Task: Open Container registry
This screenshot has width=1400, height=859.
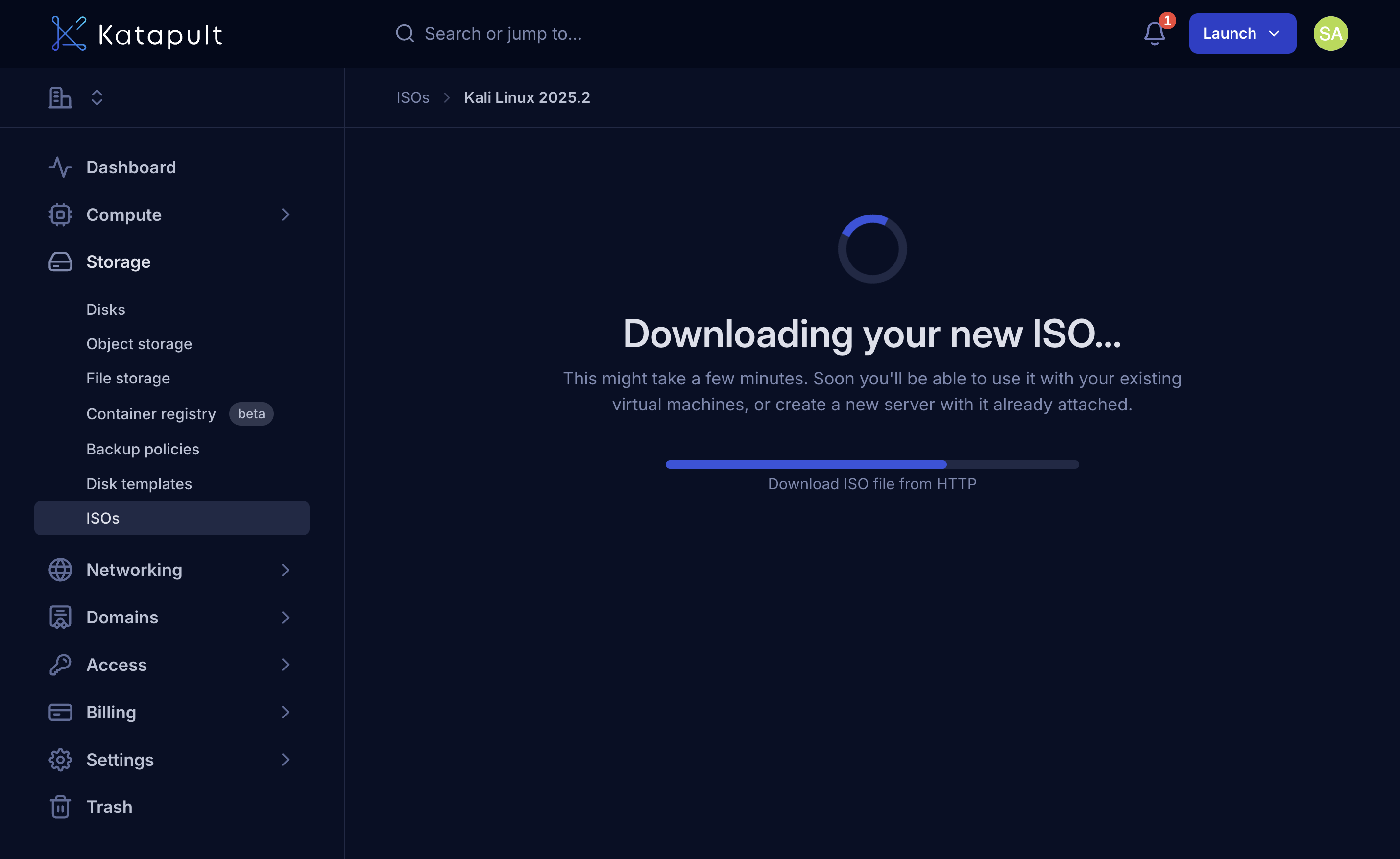Action: coord(151,414)
